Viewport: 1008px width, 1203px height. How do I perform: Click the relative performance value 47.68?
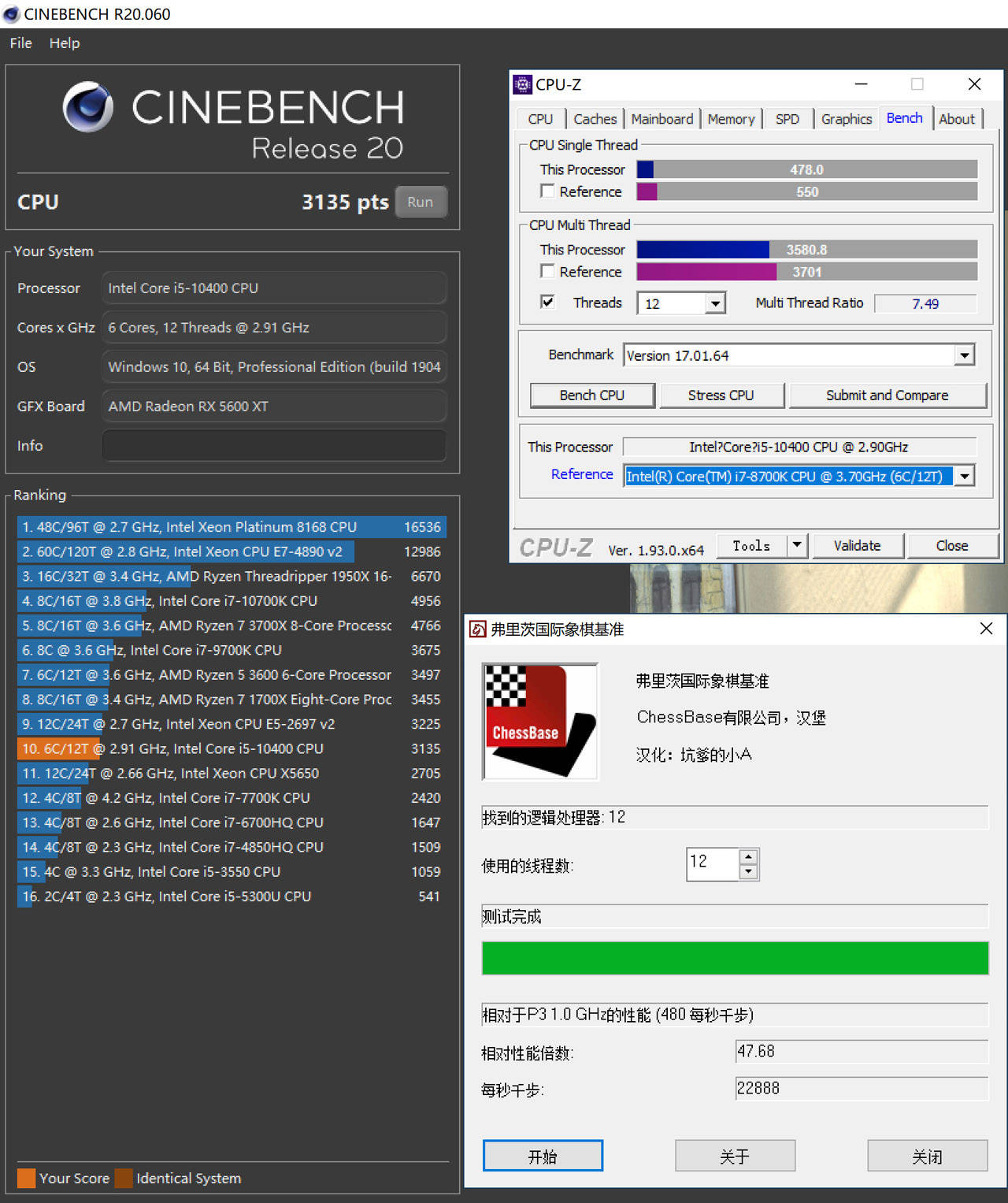(x=862, y=1051)
